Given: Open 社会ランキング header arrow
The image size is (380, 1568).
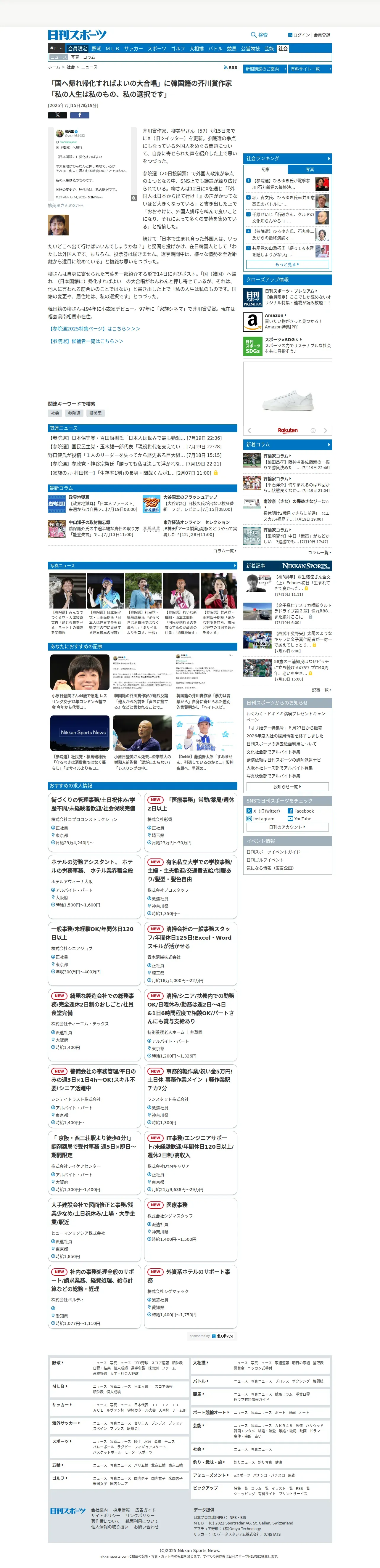Looking at the screenshot, I should (x=329, y=158).
